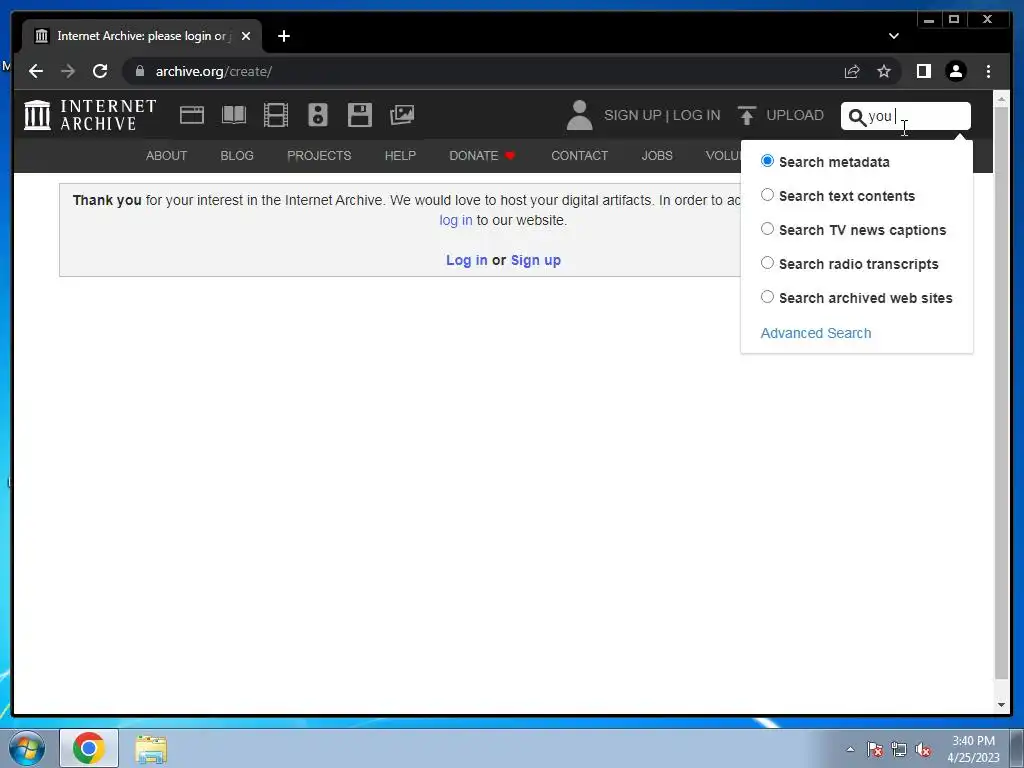Open the Chrome three-dot menu

988,71
